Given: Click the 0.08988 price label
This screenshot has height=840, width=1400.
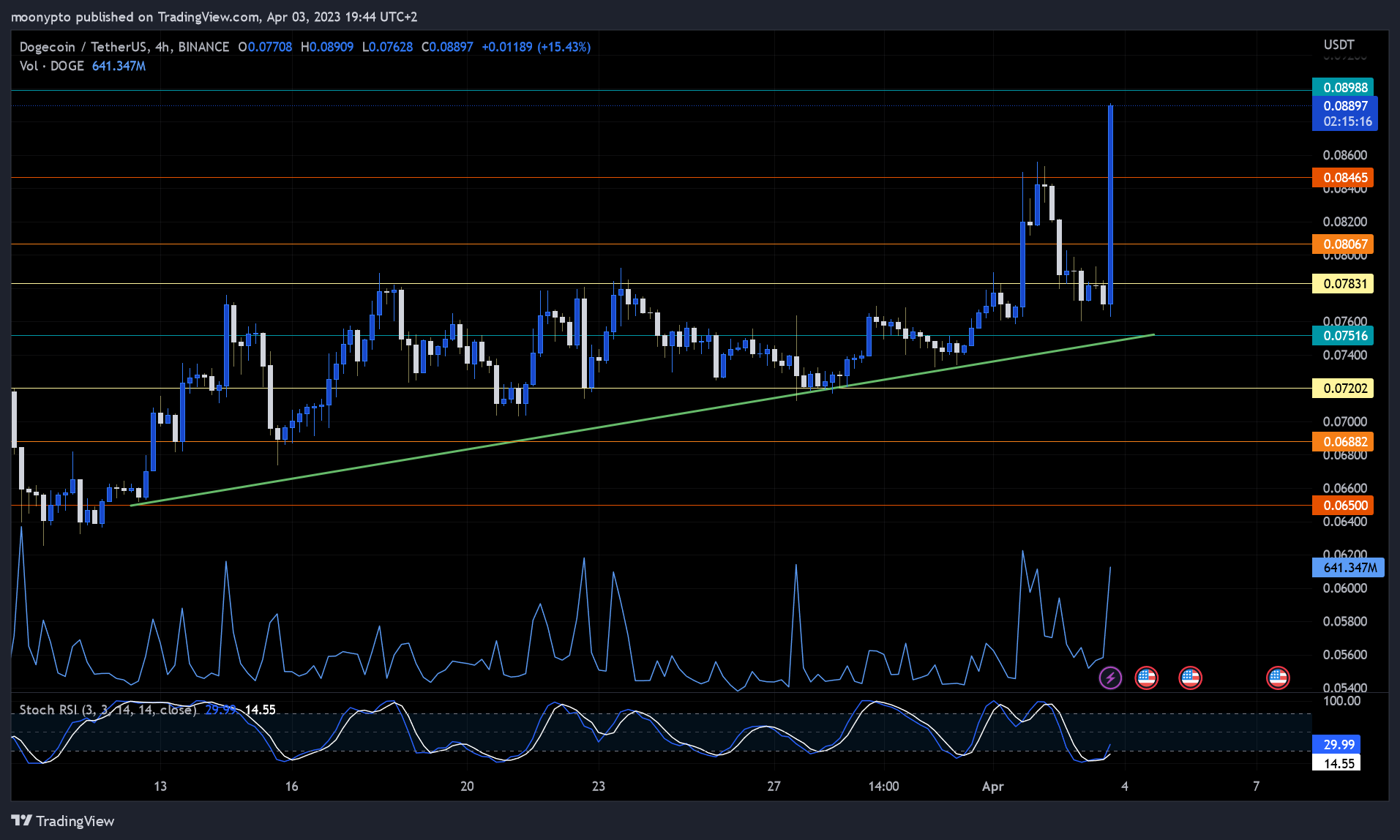Looking at the screenshot, I should pos(1343,87).
